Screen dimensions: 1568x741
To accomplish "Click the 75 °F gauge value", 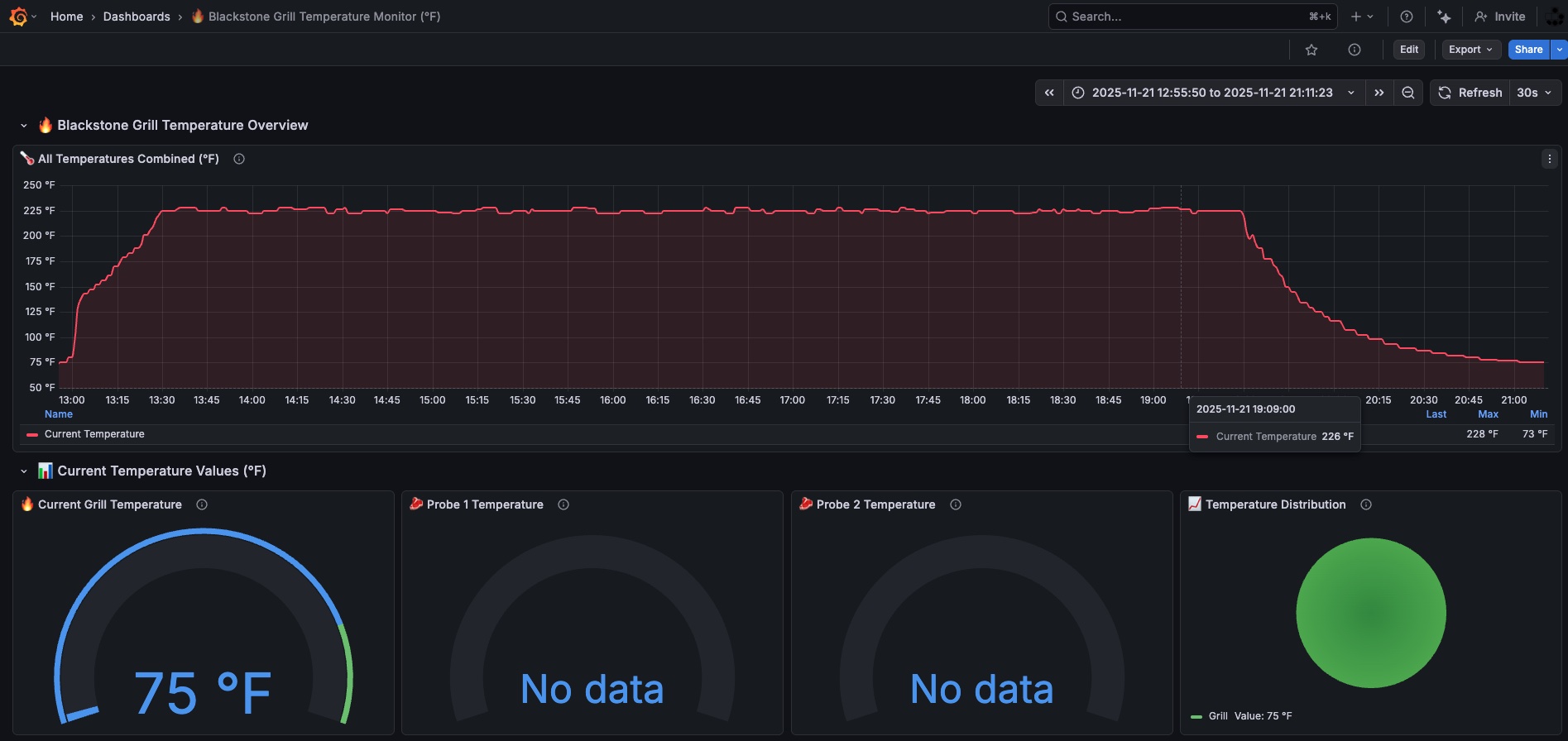I will click(x=203, y=693).
